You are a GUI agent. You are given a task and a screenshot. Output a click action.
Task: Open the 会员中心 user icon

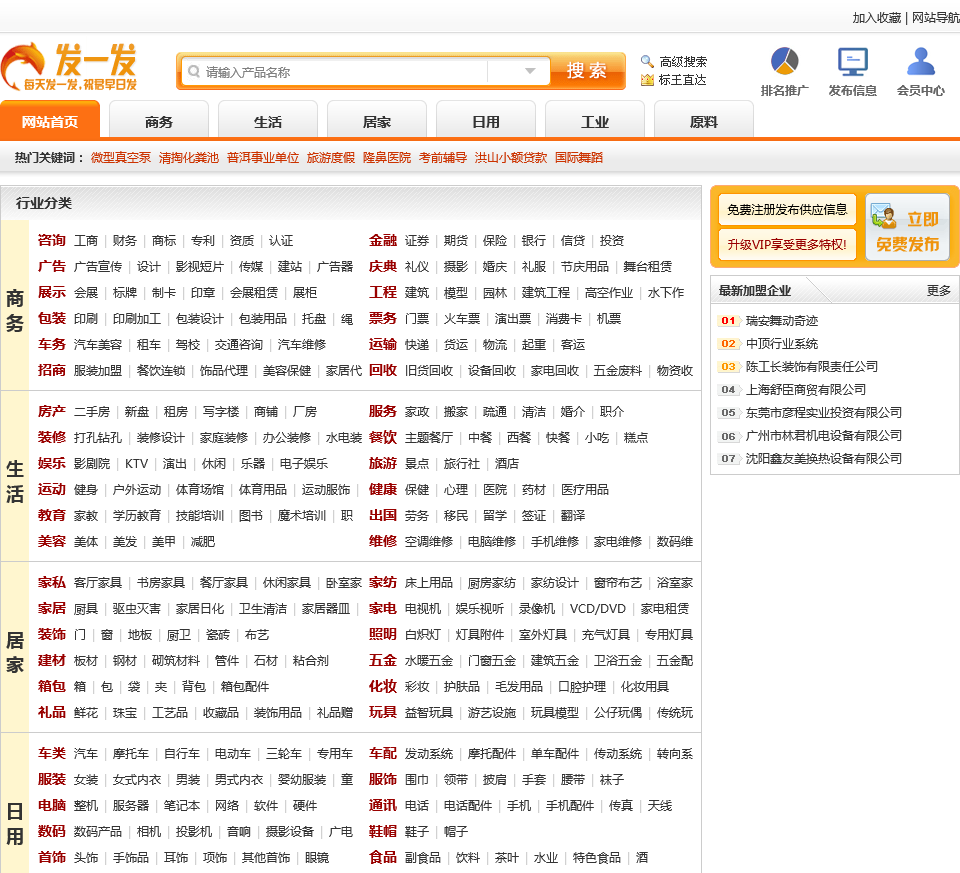click(x=920, y=62)
